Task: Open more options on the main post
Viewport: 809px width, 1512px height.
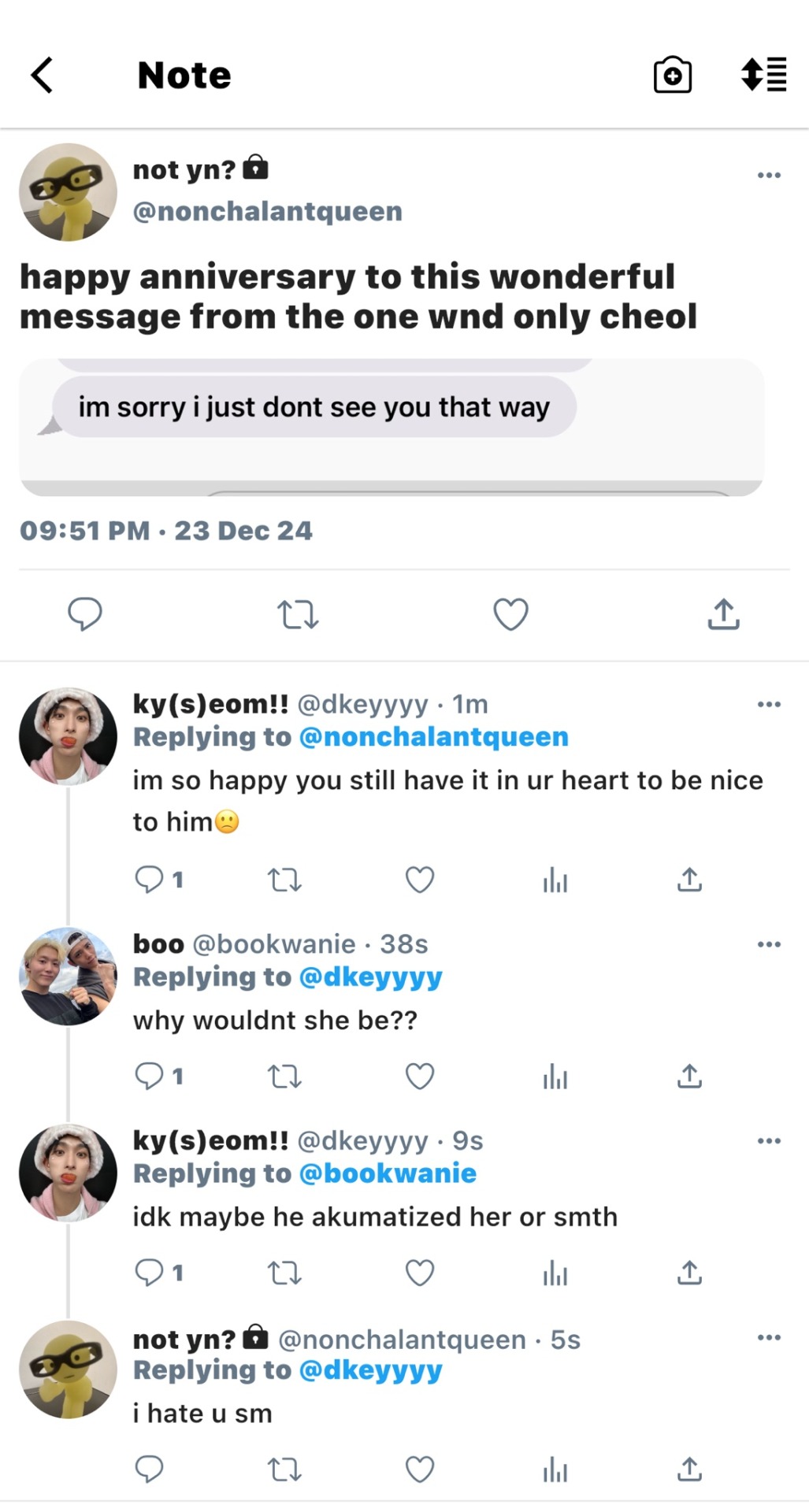Action: (x=769, y=175)
